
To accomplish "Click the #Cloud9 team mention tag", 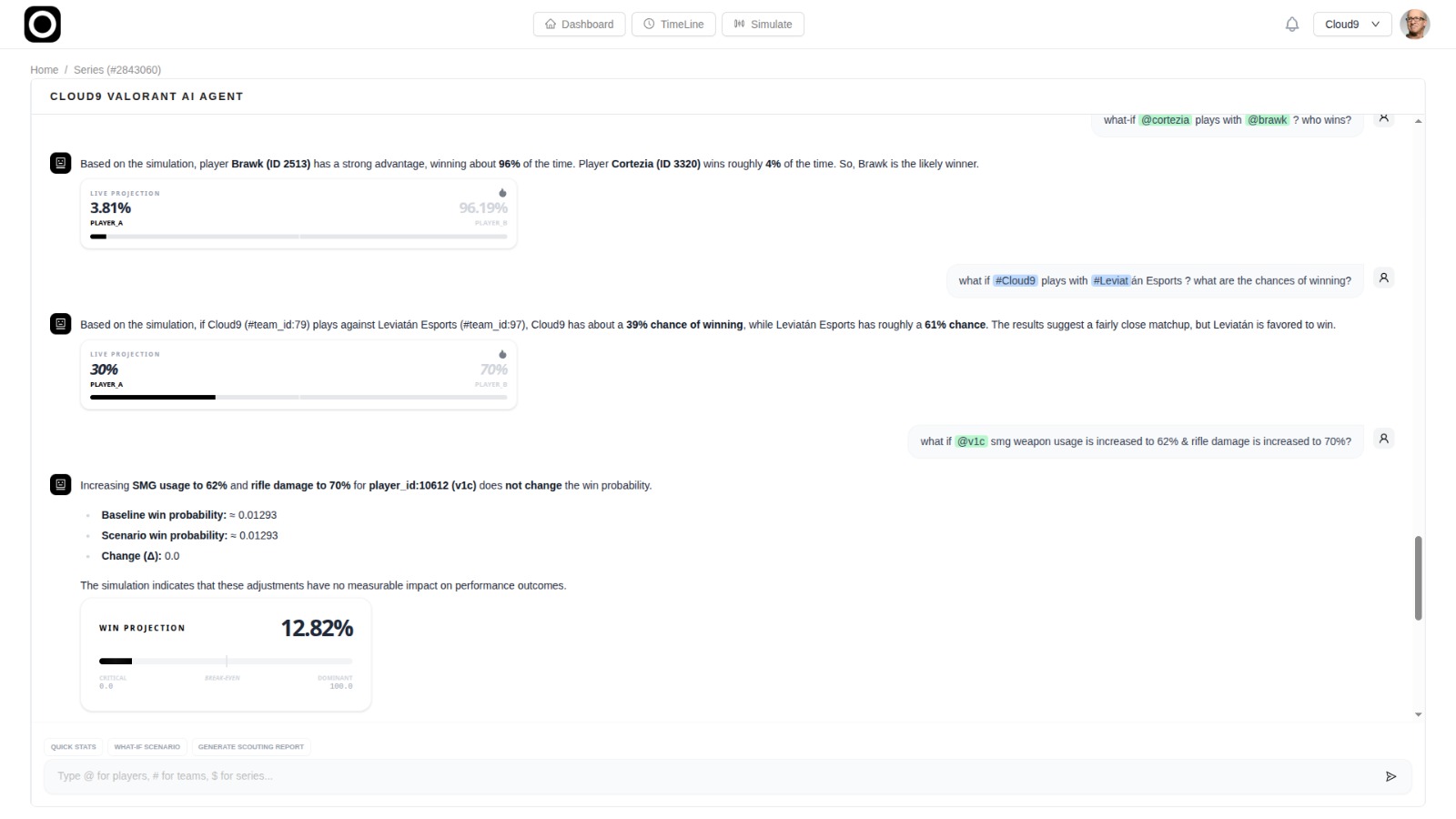I will click(x=1015, y=281).
